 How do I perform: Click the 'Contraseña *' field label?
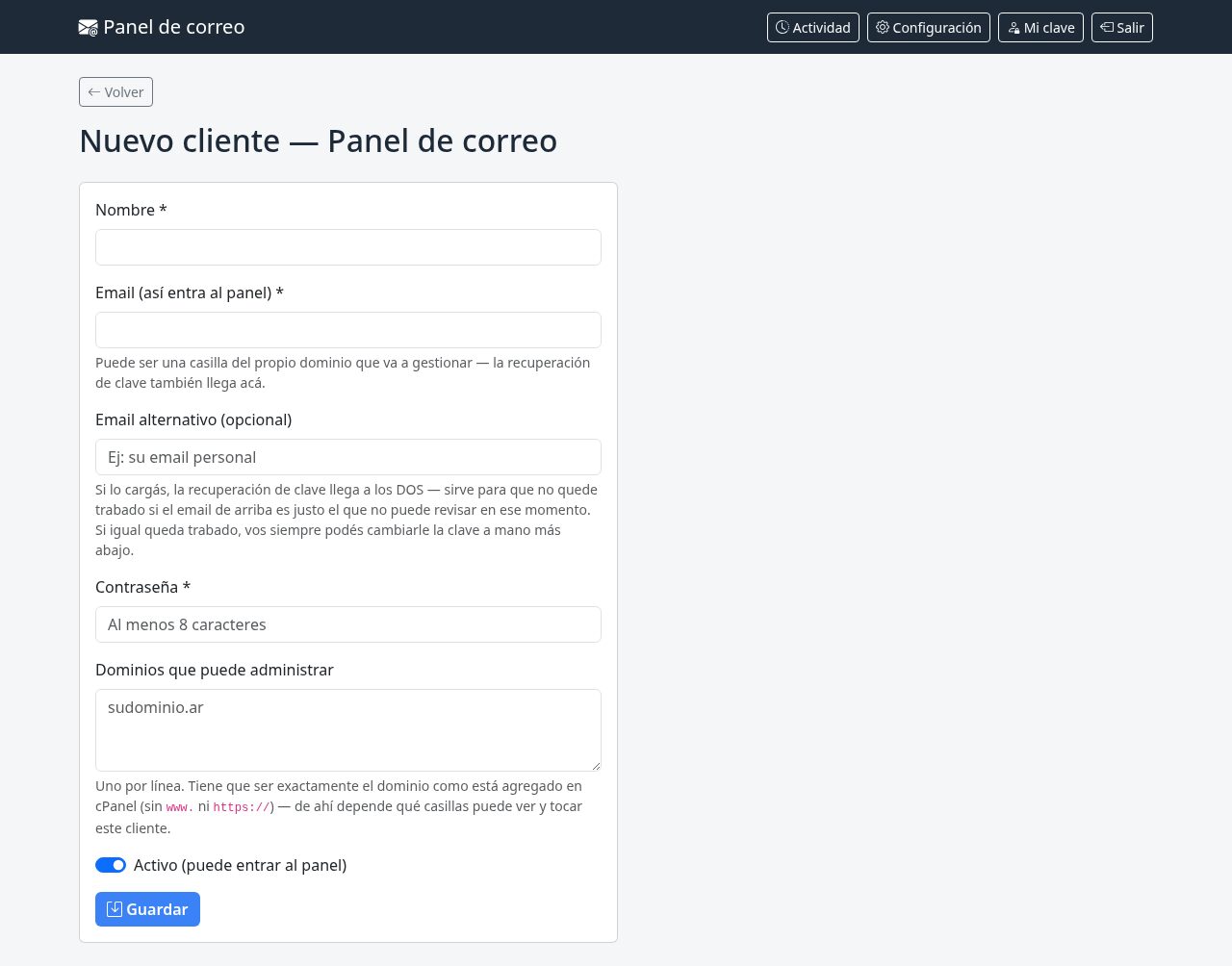[142, 587]
